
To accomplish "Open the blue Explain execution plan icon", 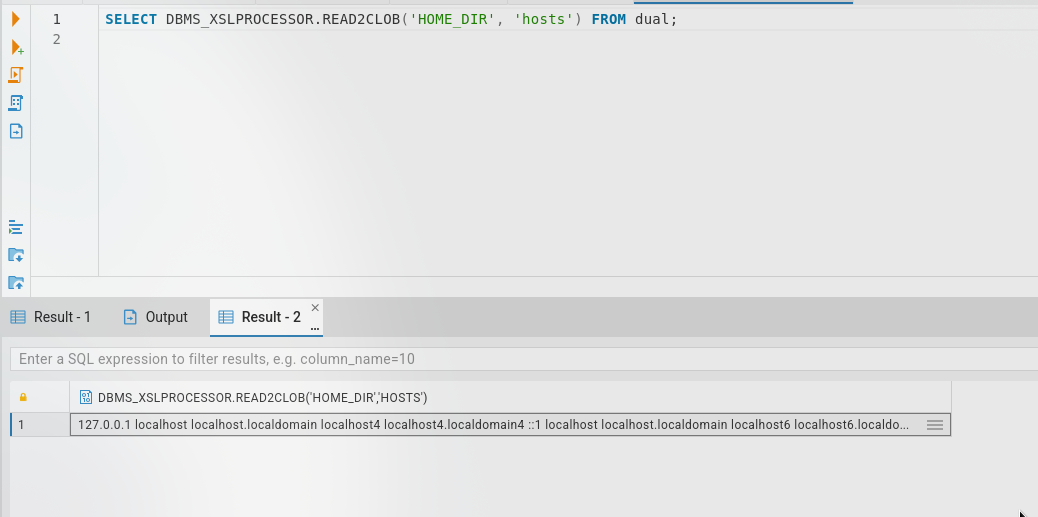I will point(16,103).
